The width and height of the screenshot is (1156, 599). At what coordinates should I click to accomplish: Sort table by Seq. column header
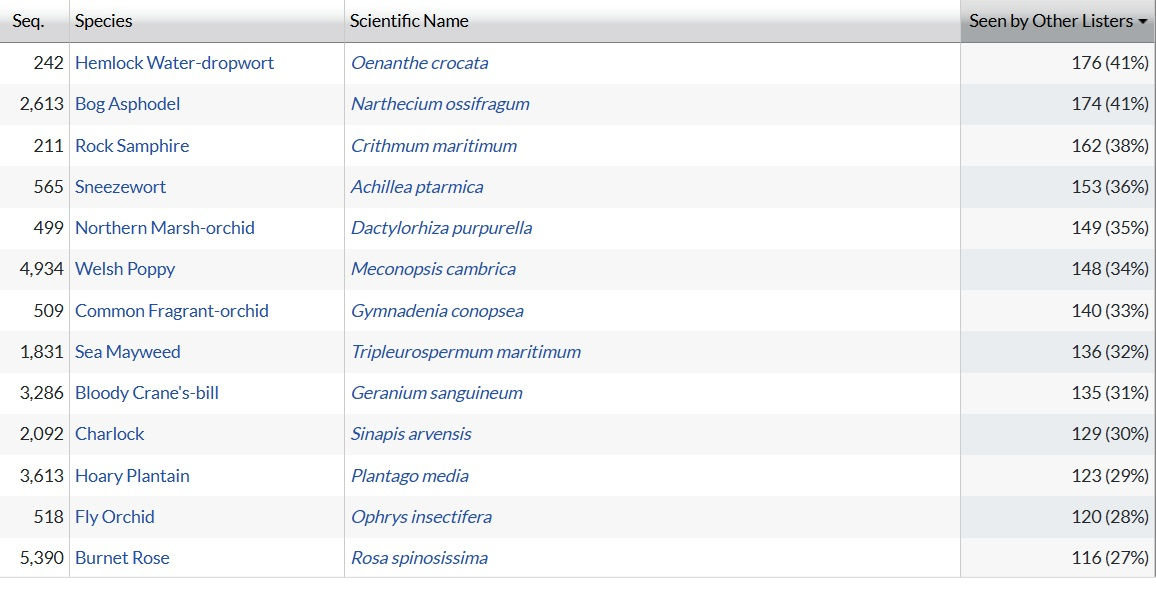point(28,21)
